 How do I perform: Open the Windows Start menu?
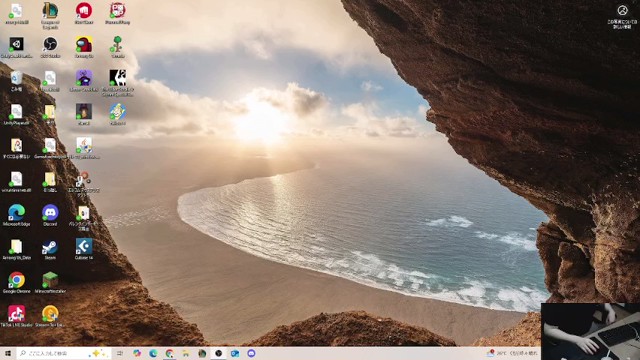8,353
